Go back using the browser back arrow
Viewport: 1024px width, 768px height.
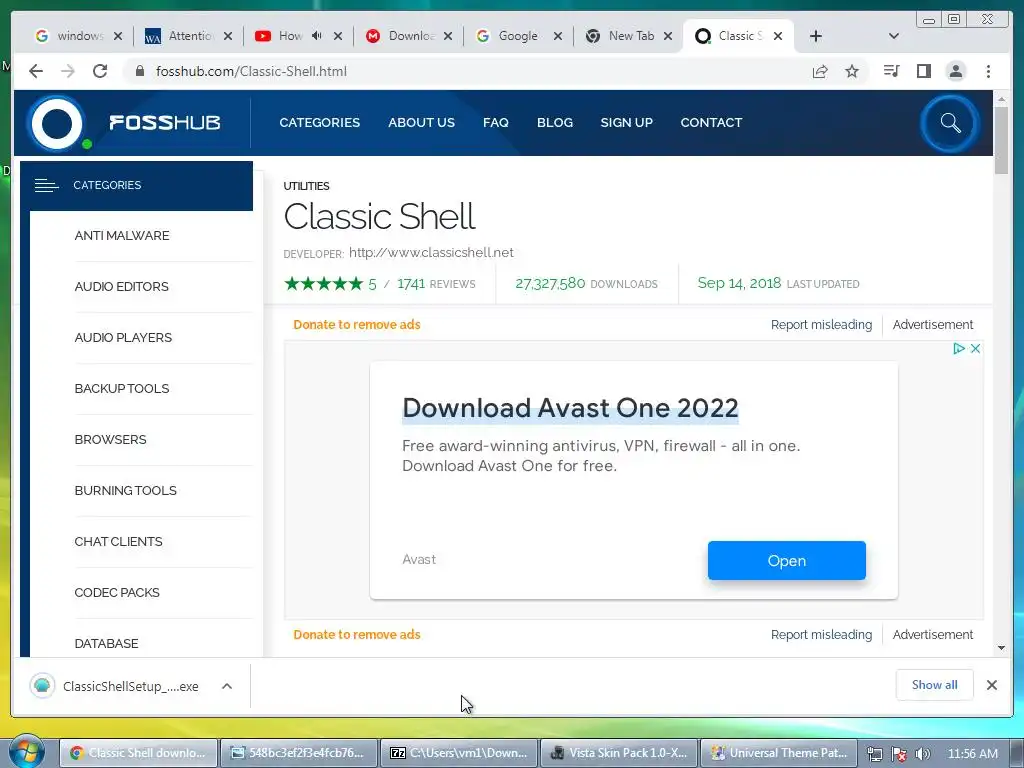tap(36, 71)
